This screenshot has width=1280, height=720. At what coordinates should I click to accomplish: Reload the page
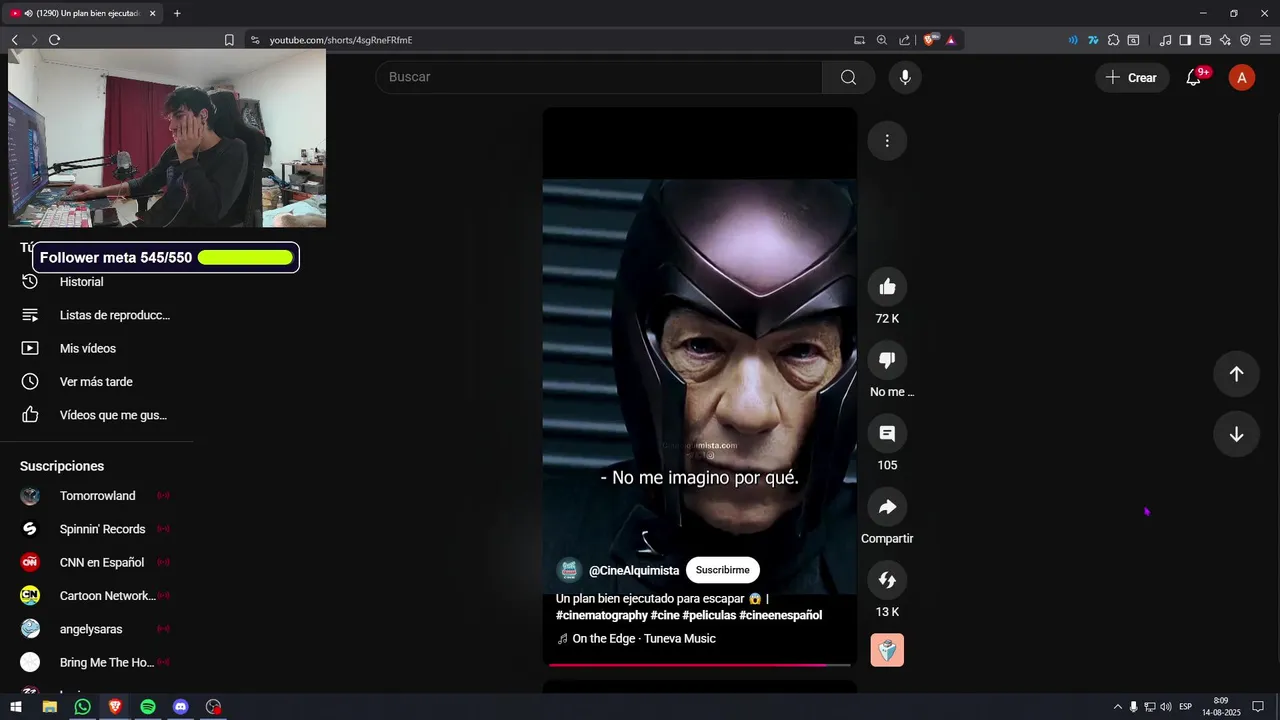pyautogui.click(x=54, y=40)
